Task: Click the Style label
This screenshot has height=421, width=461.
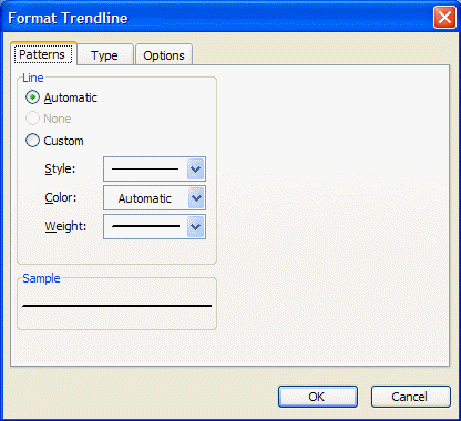Action: click(x=60, y=169)
